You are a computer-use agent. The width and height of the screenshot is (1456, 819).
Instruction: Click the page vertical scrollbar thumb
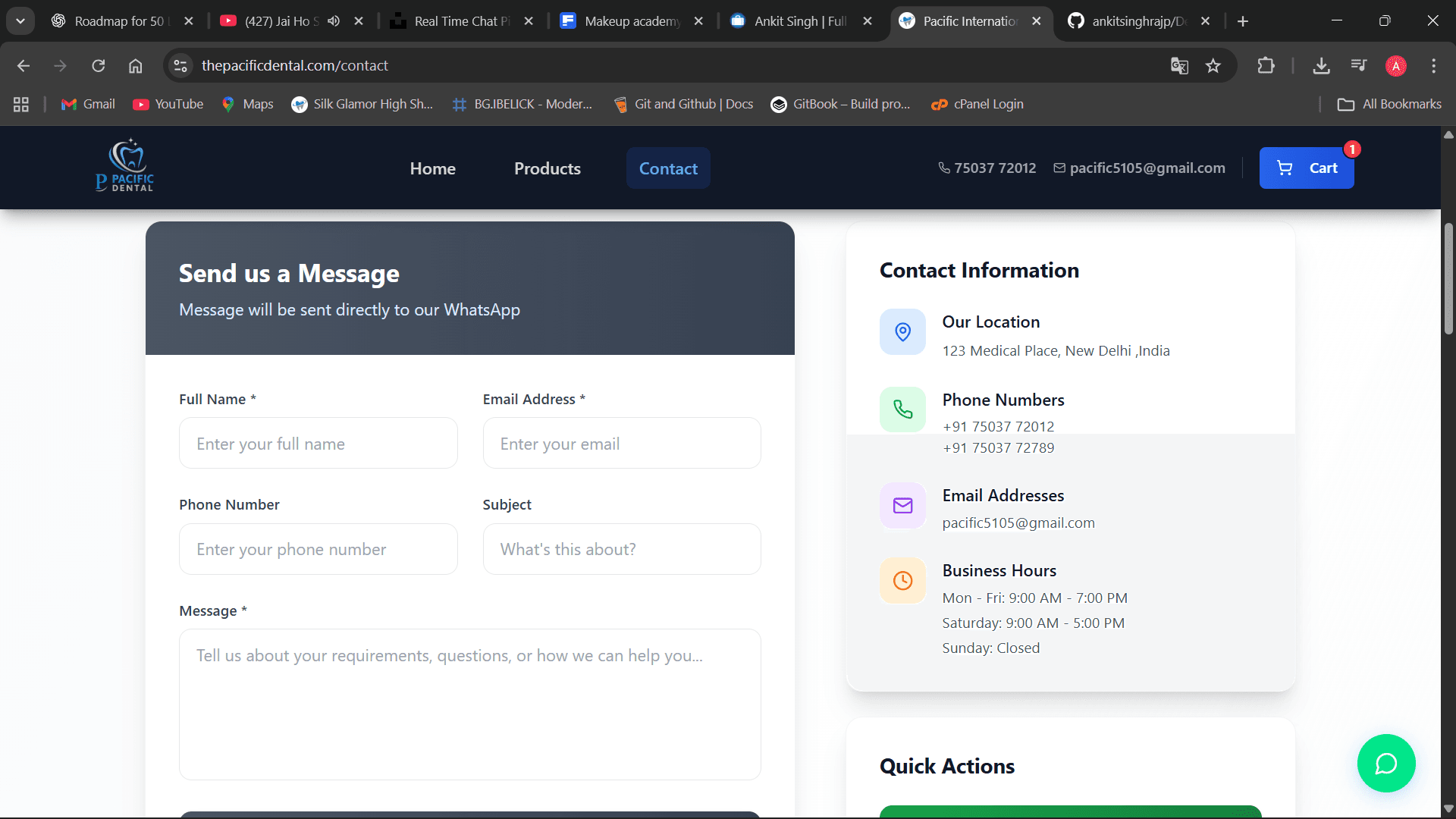coord(1448,278)
